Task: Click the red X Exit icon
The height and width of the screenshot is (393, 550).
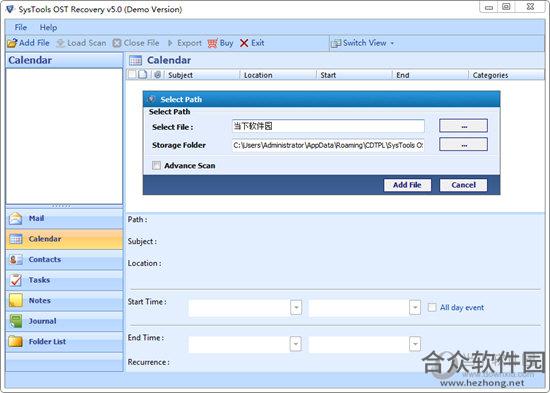Action: (x=244, y=43)
